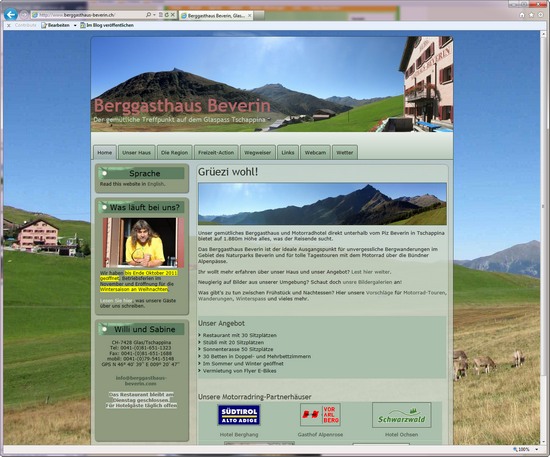Viewport: 550px width, 457px height.
Task: Open the zoom level dropdown arrow
Action: tap(537, 449)
